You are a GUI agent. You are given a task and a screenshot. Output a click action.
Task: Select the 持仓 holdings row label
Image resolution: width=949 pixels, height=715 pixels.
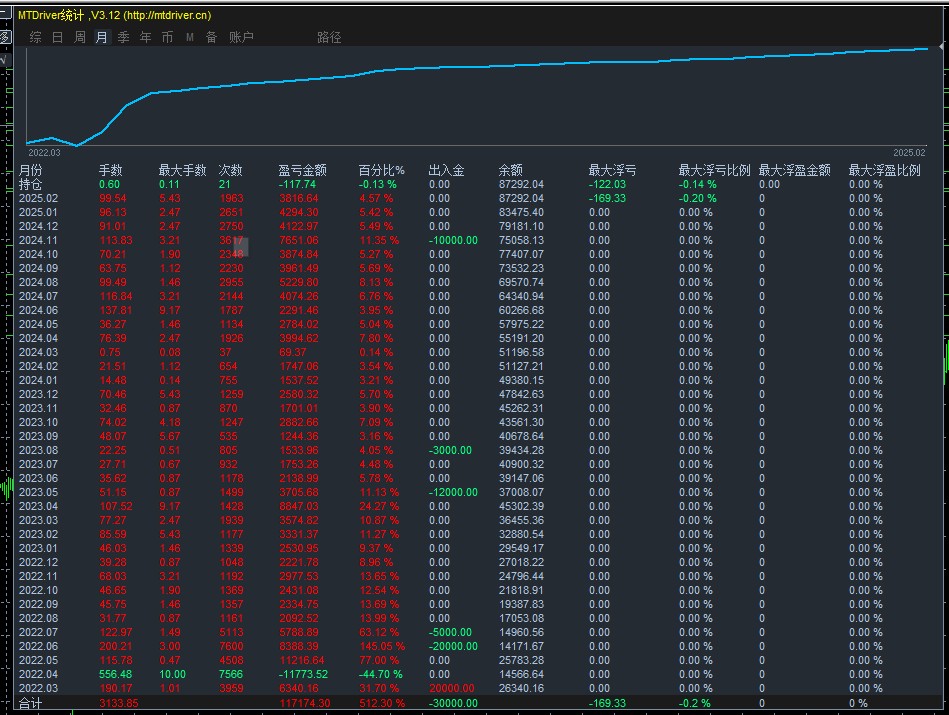[30, 184]
